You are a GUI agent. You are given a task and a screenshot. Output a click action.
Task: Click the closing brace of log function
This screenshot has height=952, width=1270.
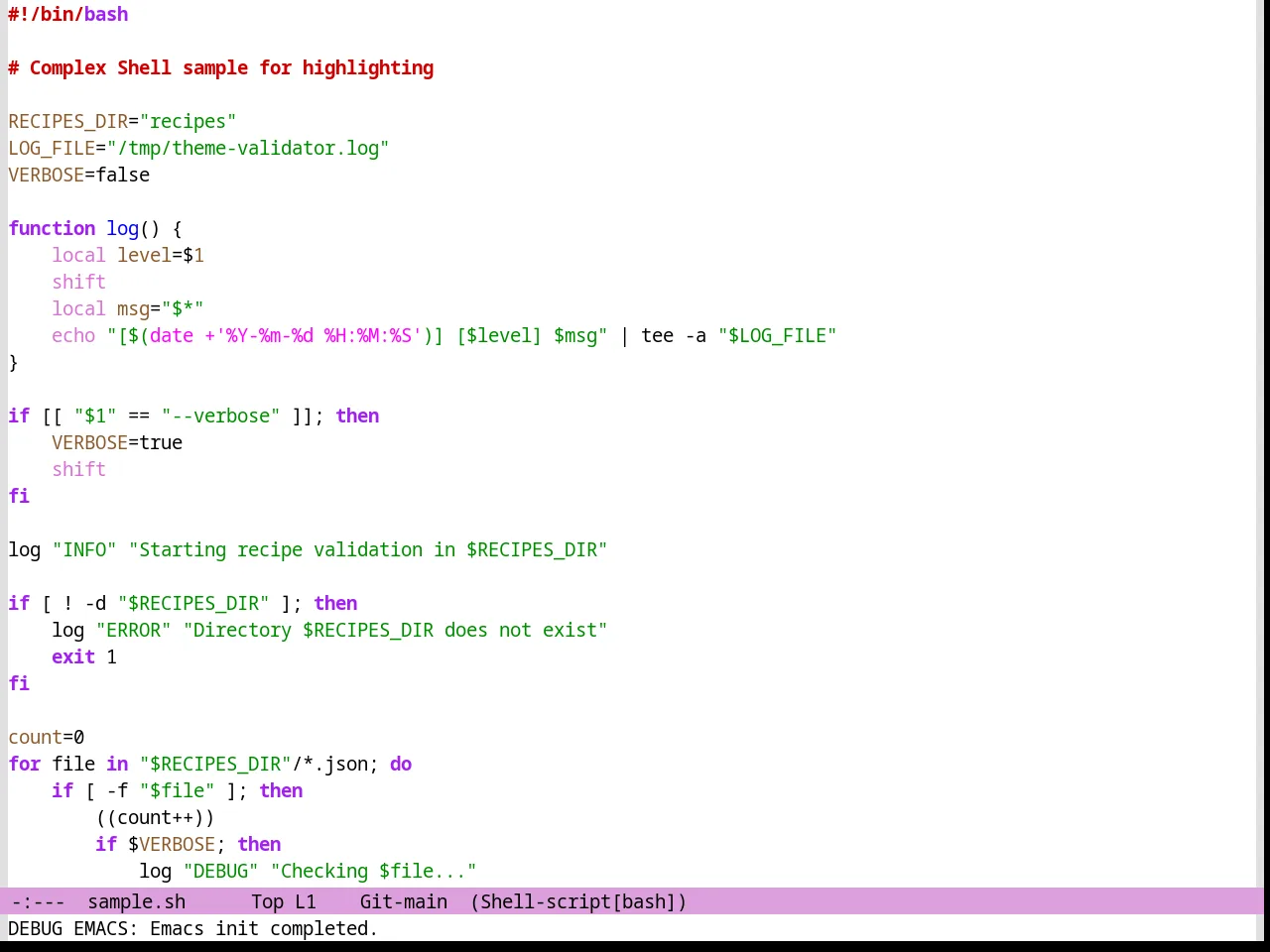[x=13, y=363]
